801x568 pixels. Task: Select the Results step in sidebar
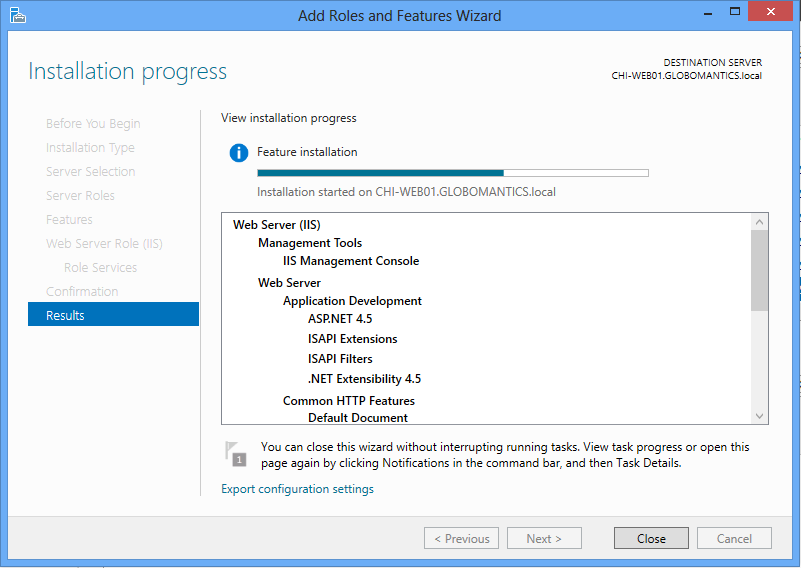pos(113,315)
